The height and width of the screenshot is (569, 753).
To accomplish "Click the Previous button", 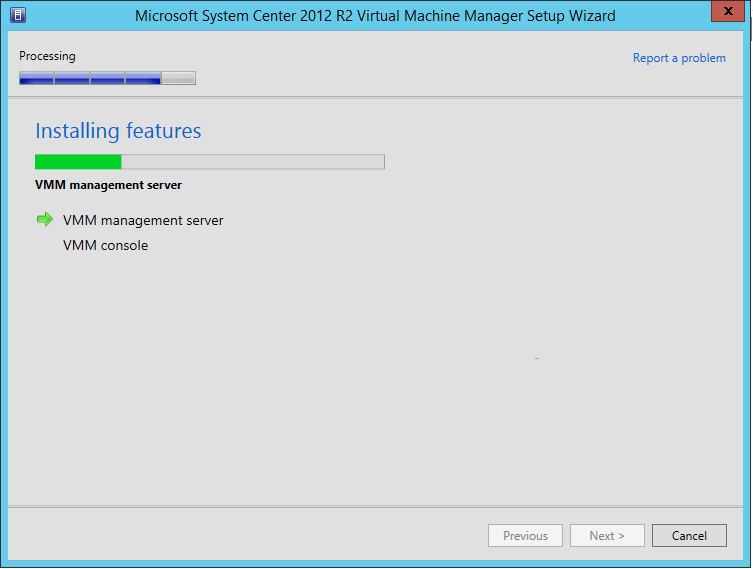I will pyautogui.click(x=525, y=535).
